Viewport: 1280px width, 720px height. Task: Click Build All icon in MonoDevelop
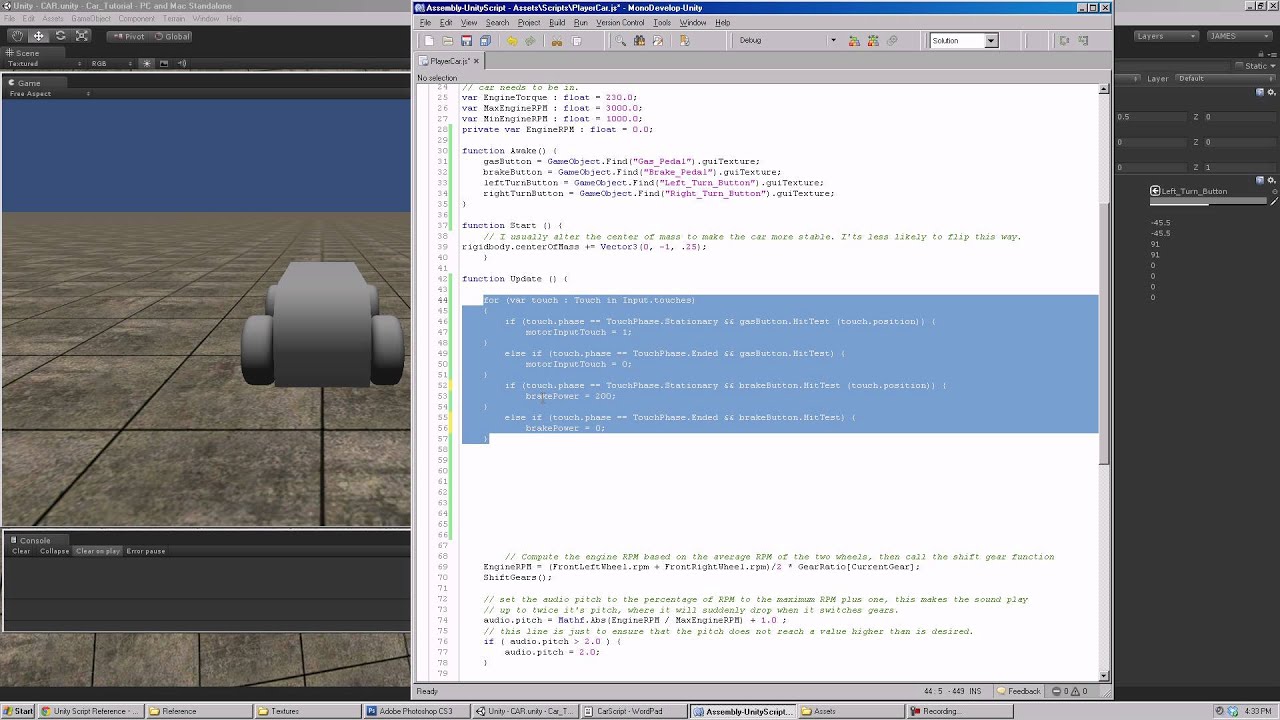[854, 41]
